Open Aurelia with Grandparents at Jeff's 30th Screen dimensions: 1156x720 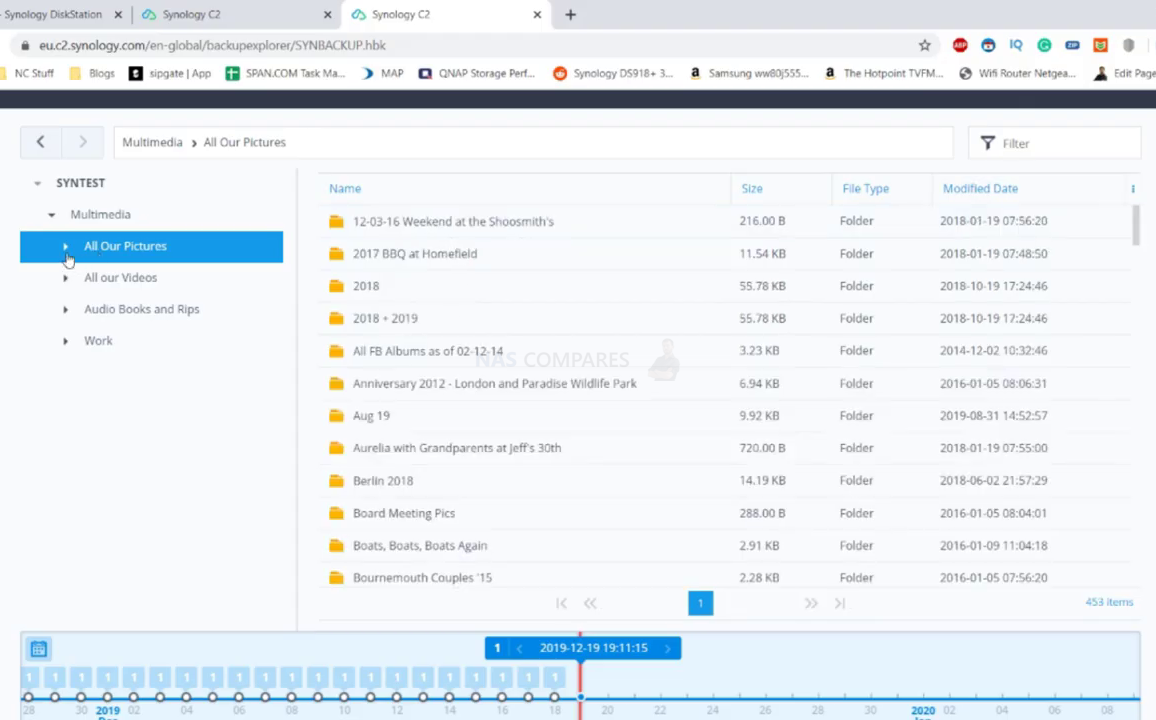(x=725, y=448)
